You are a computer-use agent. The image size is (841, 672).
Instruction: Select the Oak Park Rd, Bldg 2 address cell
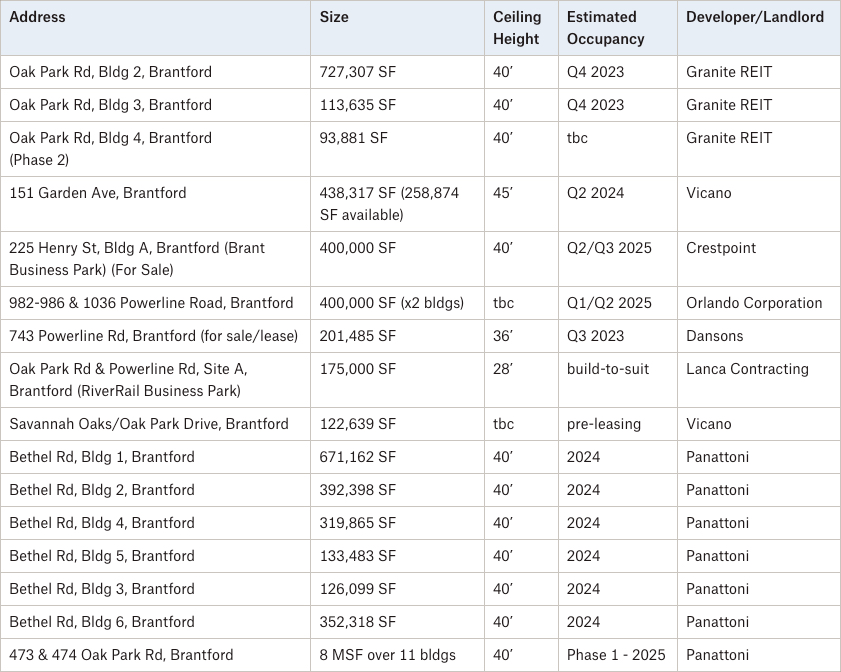tap(110, 72)
